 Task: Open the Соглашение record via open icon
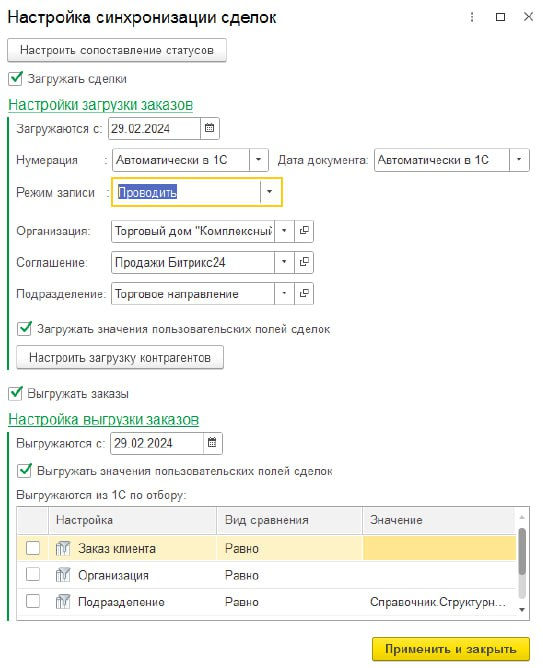[304, 262]
